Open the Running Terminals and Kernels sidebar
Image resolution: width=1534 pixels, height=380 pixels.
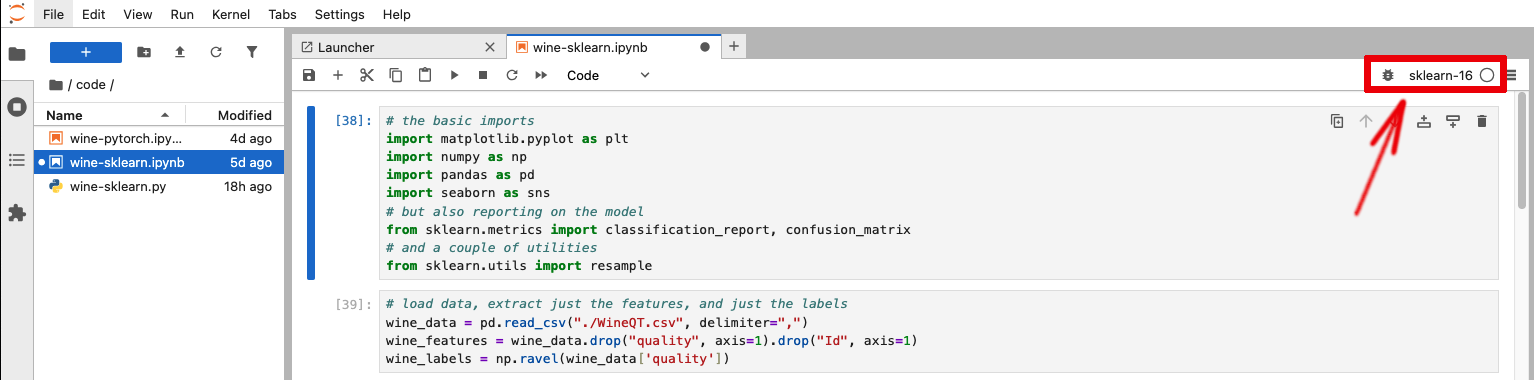(x=17, y=106)
